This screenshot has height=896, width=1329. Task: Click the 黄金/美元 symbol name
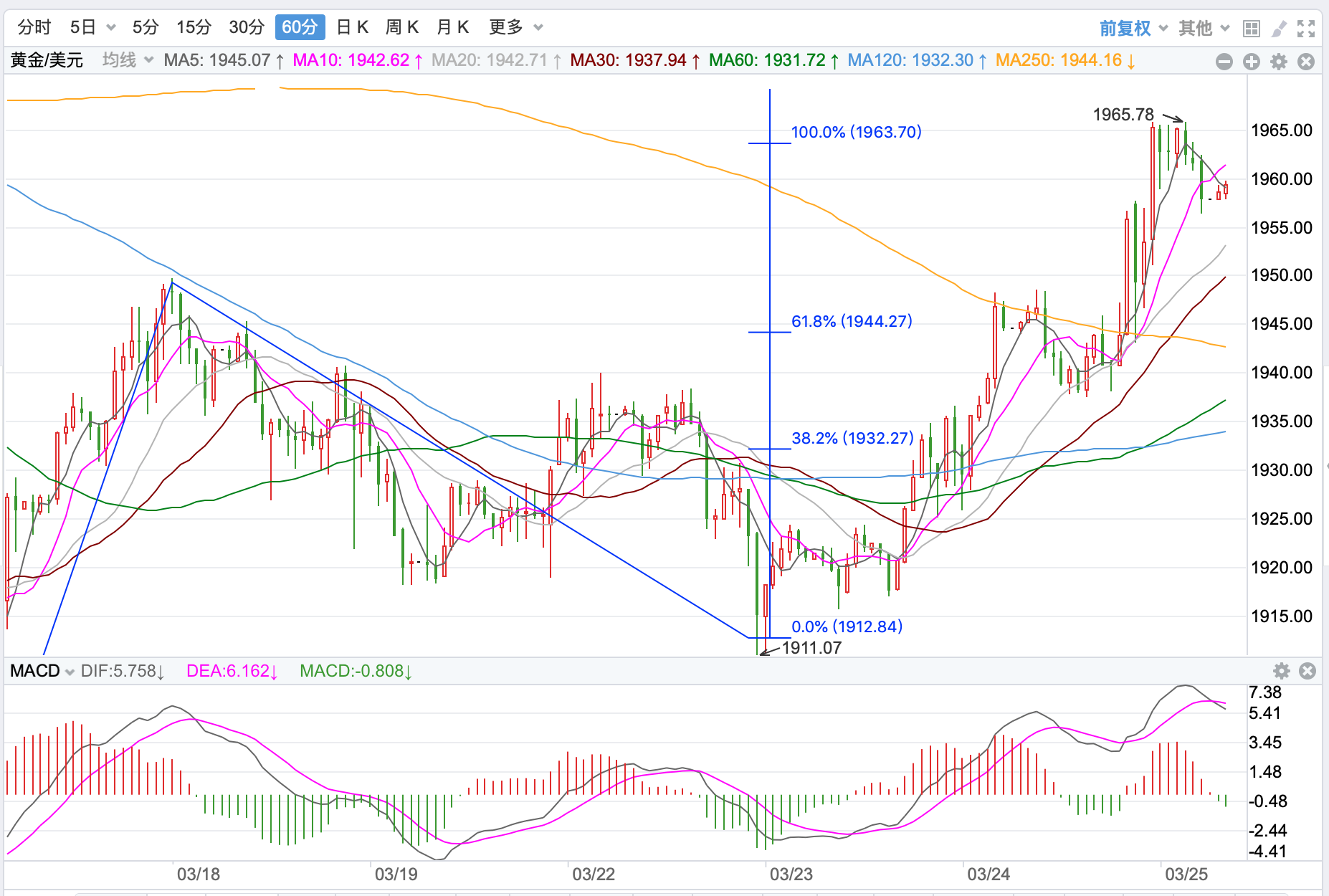47,60
